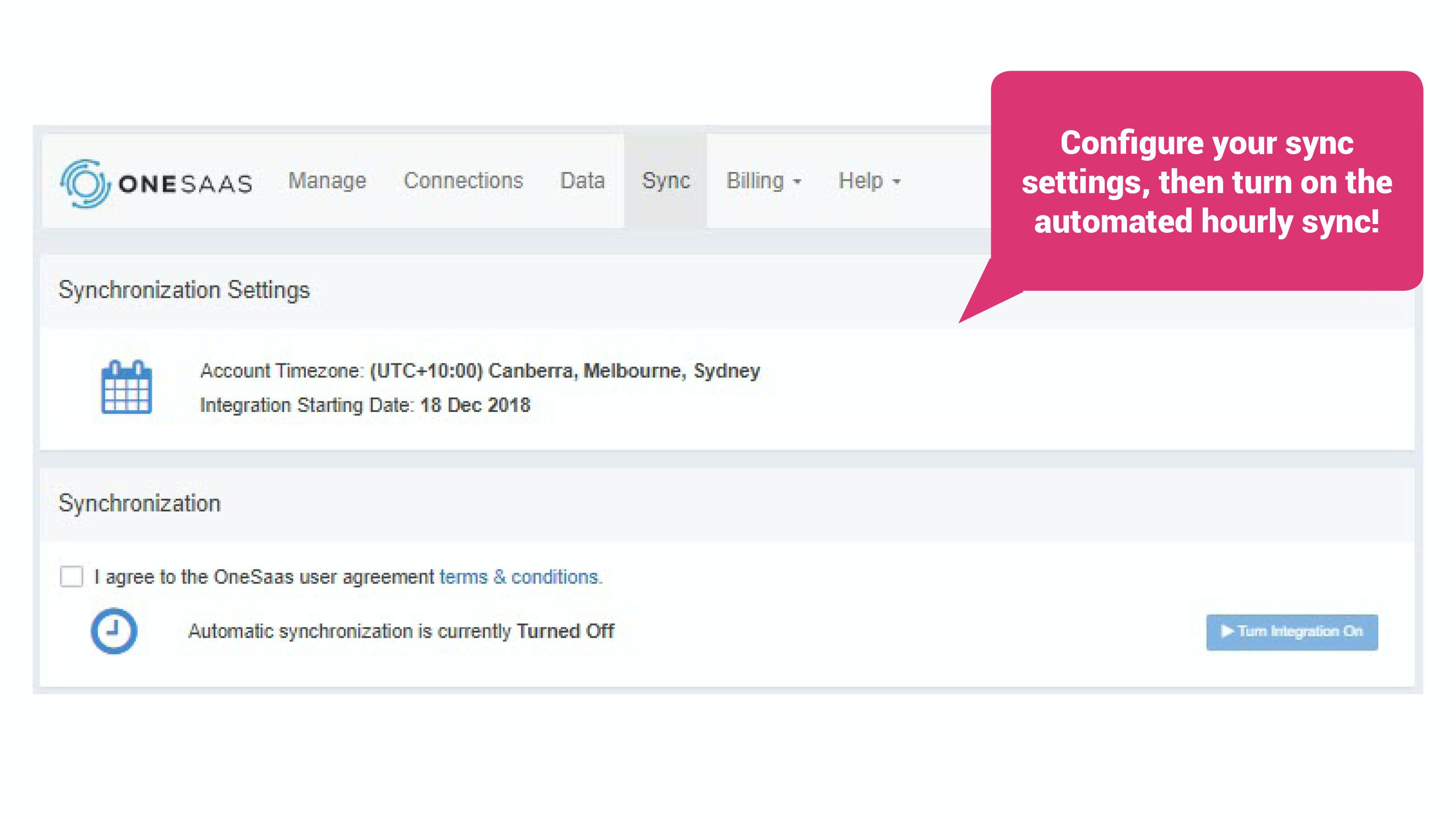
Task: Click the Integration Starting Date text
Action: pos(365,405)
